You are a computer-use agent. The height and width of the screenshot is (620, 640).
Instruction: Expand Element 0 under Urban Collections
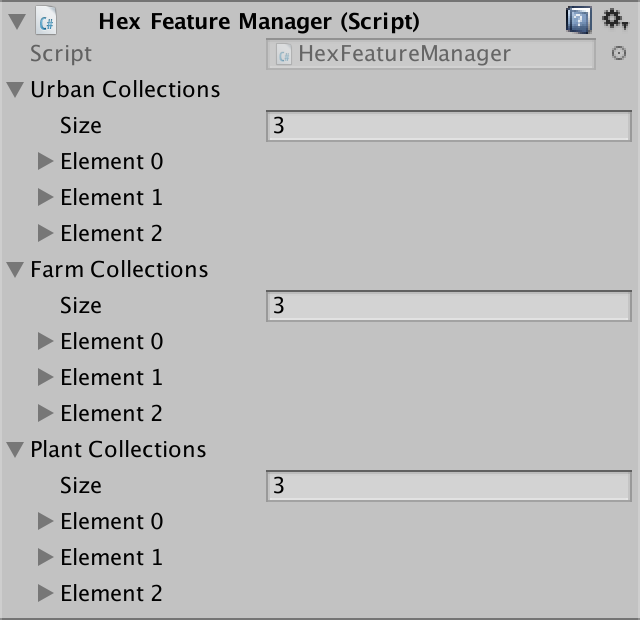point(45,162)
